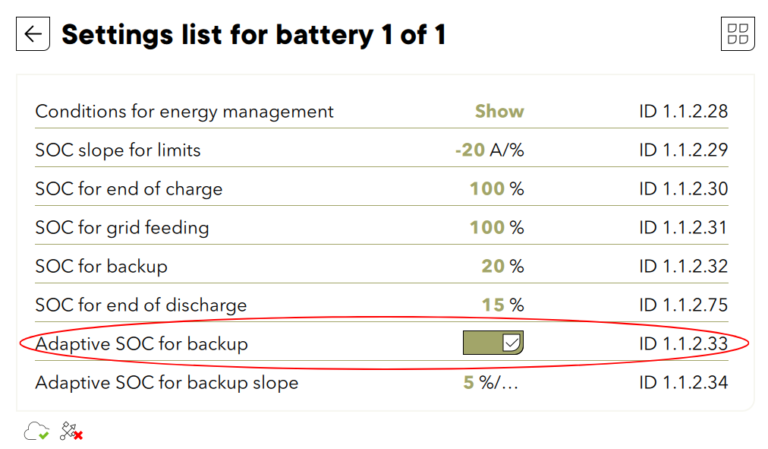
Task: Show conditions for energy management
Action: (499, 112)
